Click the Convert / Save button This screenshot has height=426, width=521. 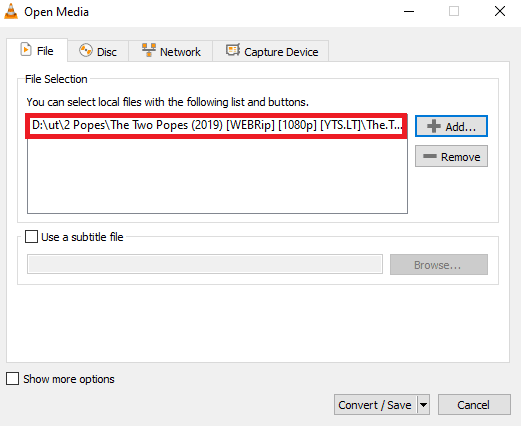[375, 405]
